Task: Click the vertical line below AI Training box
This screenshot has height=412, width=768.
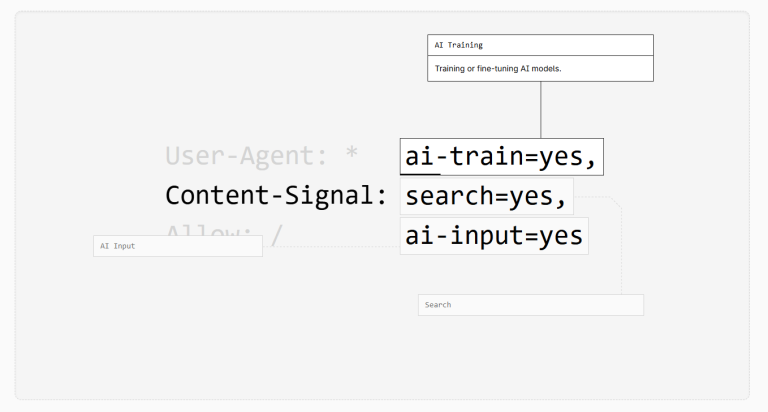Action: 541,110
